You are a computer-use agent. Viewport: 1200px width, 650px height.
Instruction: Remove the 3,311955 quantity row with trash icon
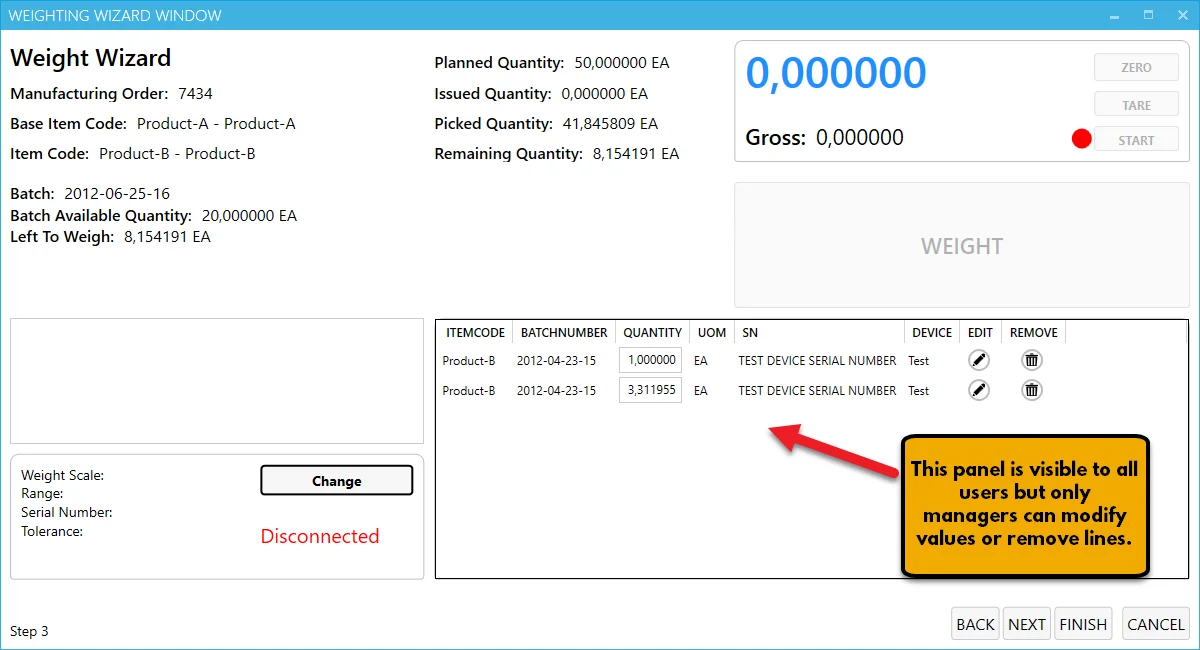click(1032, 390)
